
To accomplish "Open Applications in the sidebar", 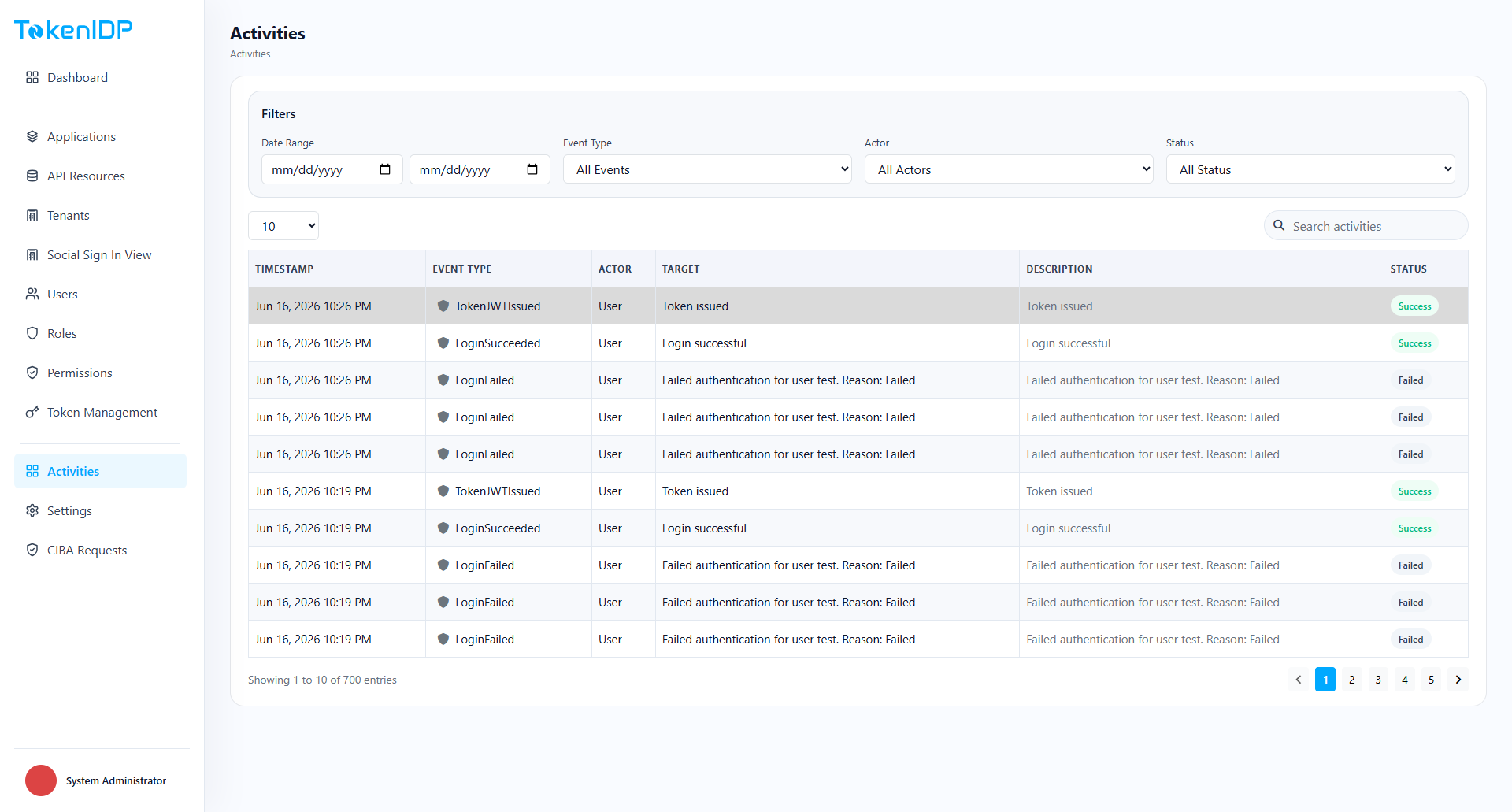I will [100, 136].
